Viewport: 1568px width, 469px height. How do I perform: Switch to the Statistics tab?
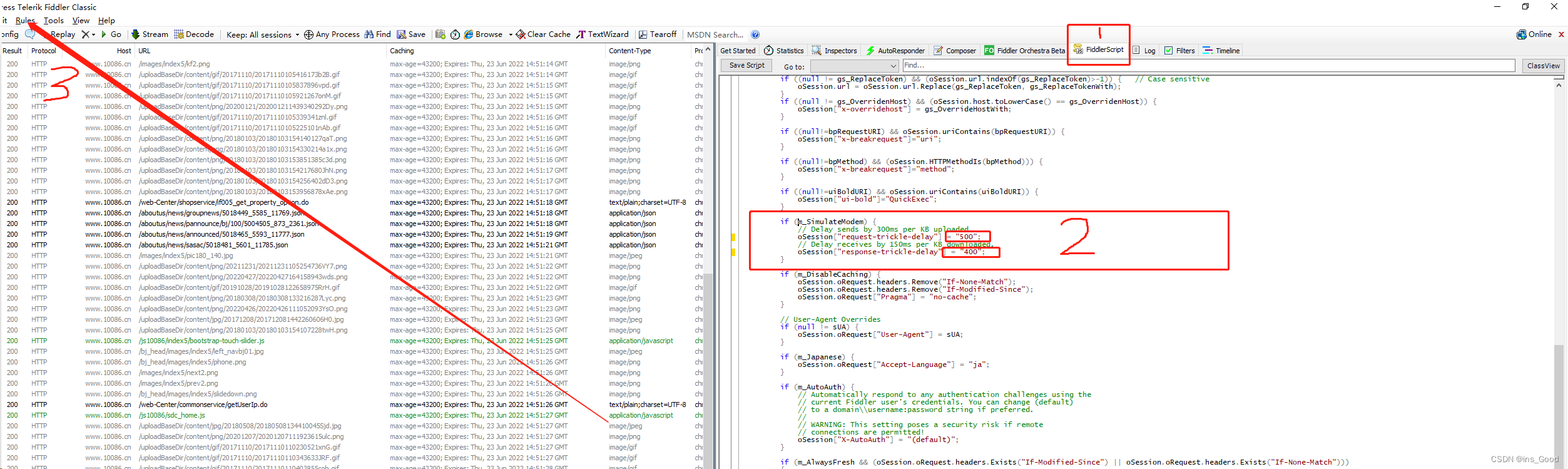click(784, 51)
